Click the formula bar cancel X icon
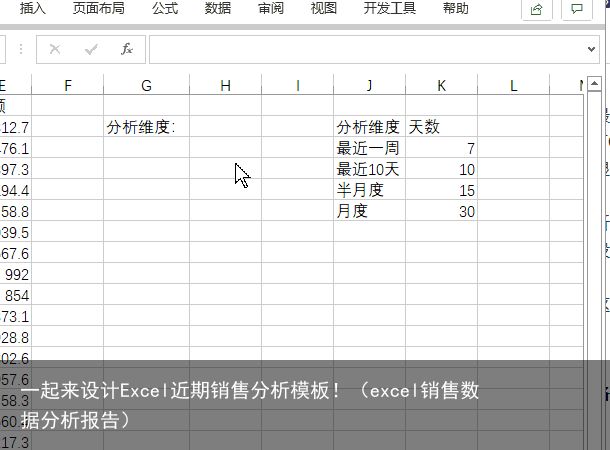 55,49
